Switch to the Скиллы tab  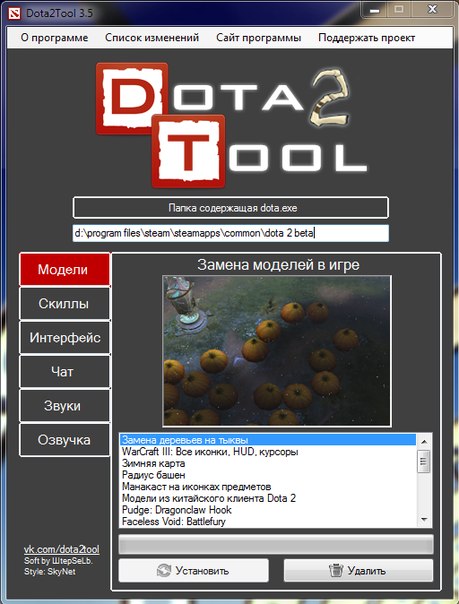[x=64, y=304]
